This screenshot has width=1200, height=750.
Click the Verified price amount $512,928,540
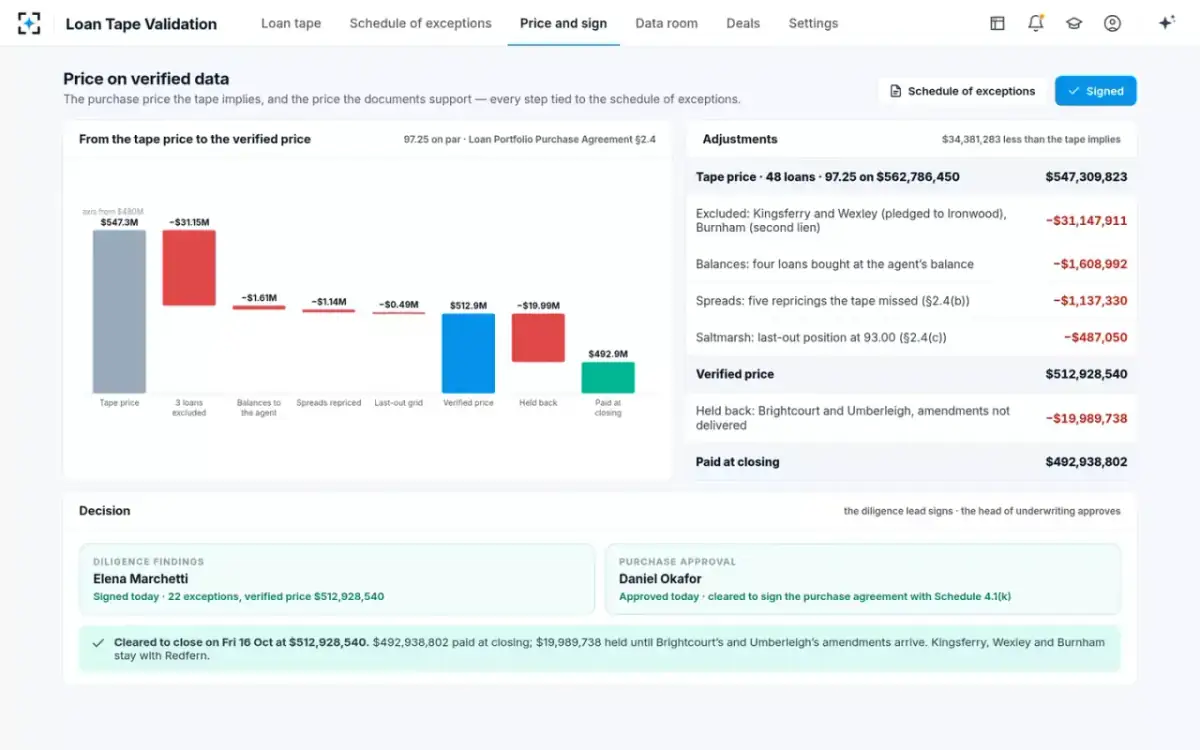1086,374
